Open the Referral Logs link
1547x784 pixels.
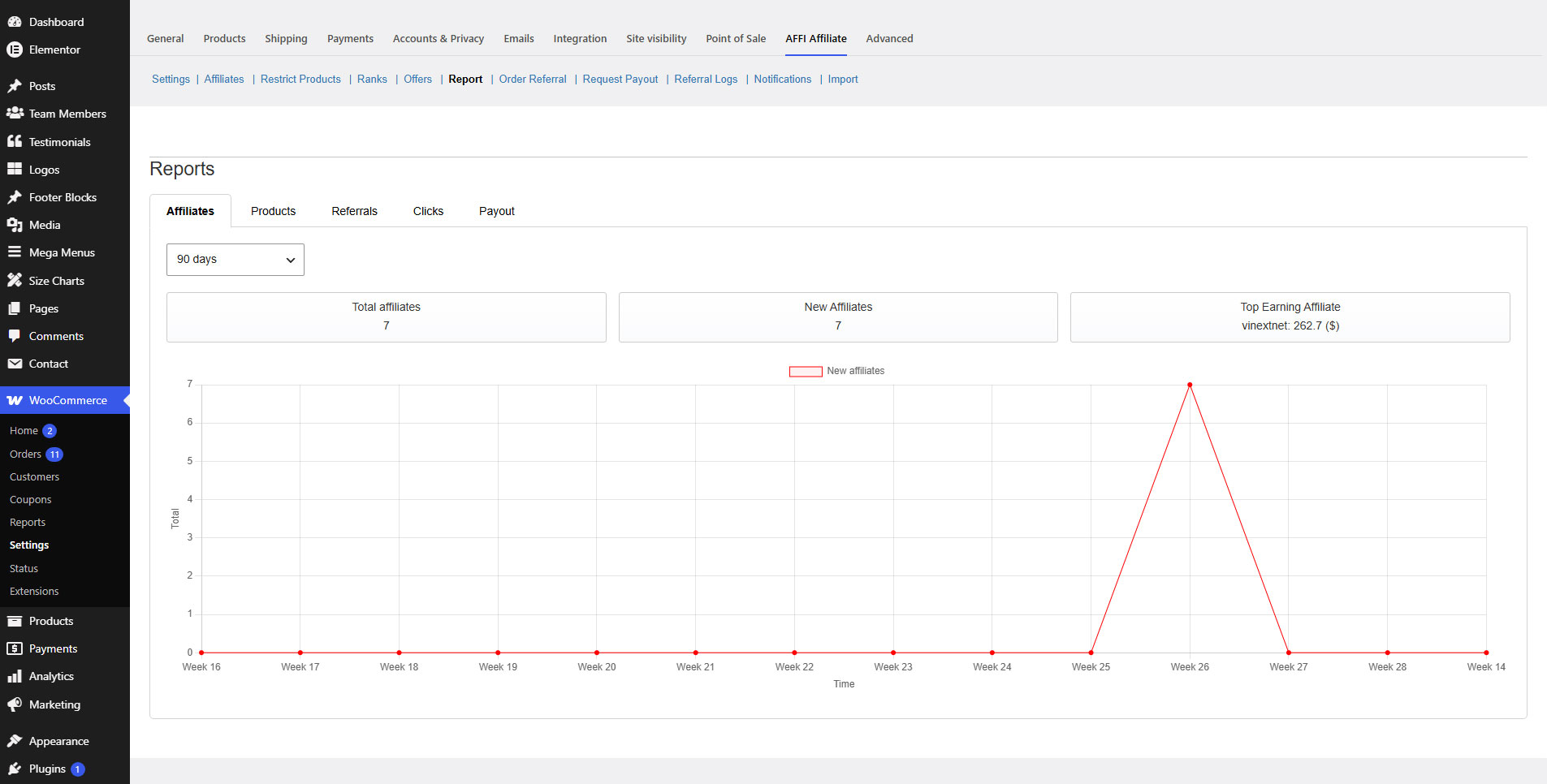coord(706,79)
